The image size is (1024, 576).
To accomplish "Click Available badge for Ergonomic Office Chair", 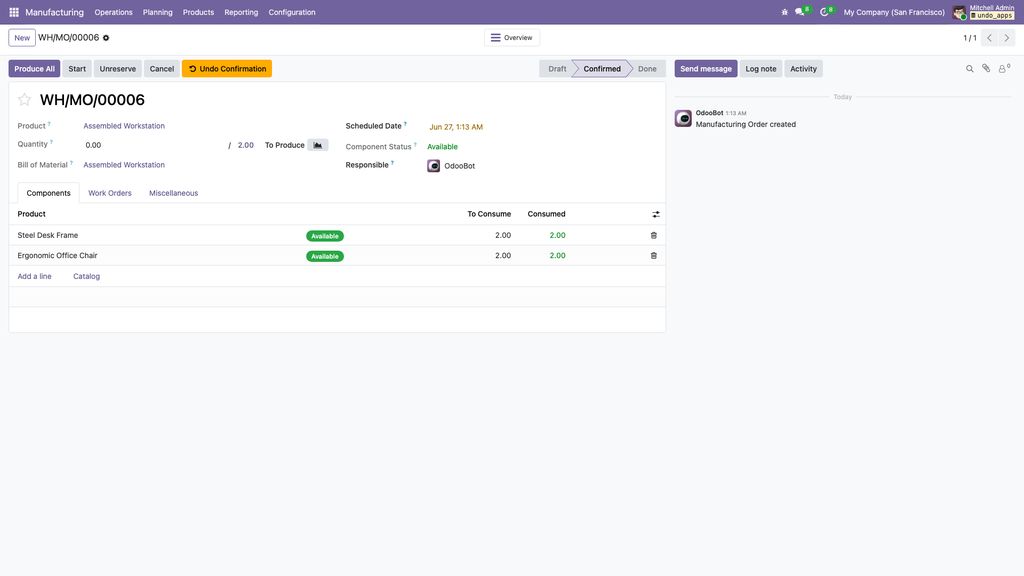I will coord(325,256).
